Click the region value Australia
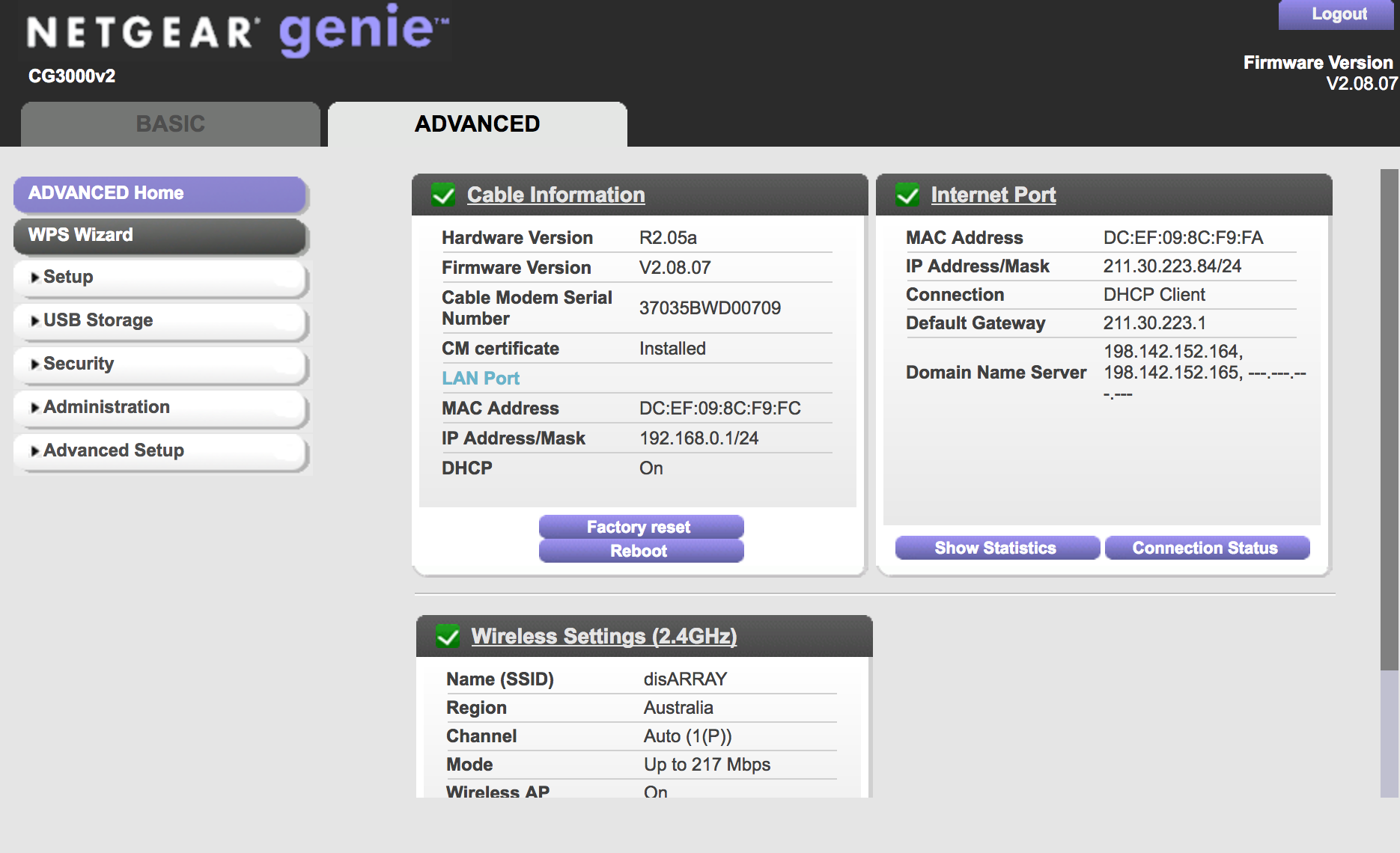Viewport: 1400px width, 853px height. [x=678, y=708]
